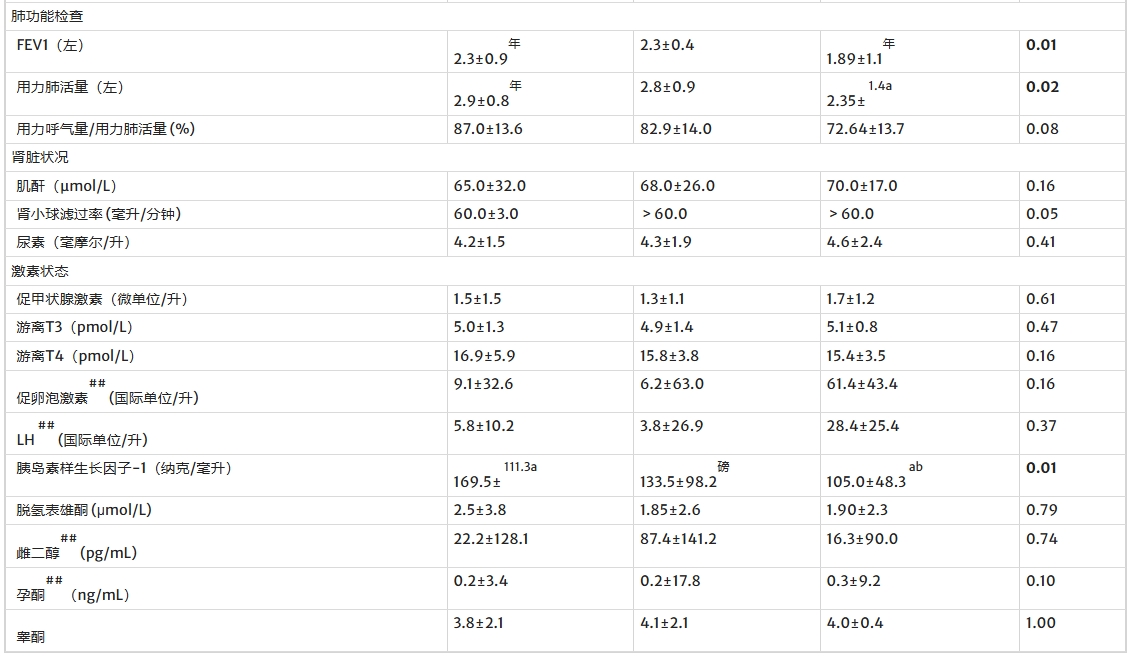The image size is (1131, 656).
Task: Click the 尿素 row p-value 0.41
Action: click(x=1040, y=242)
